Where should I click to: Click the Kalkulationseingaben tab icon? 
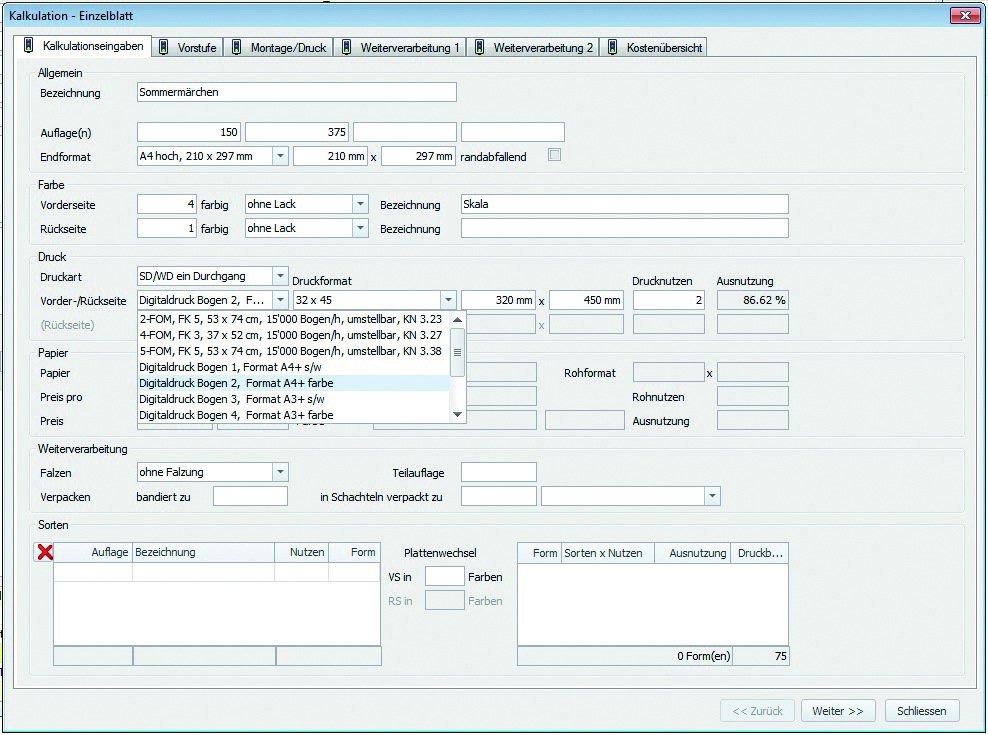[x=30, y=46]
